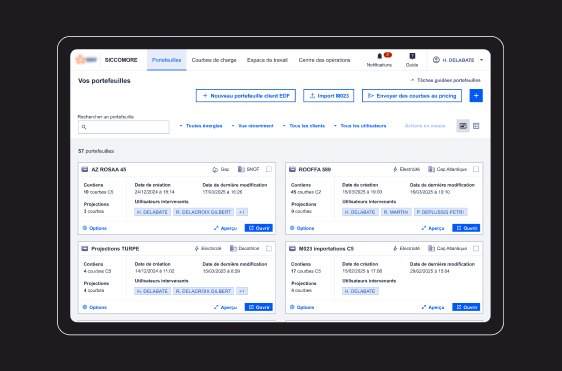Expand the Toutes énergies filter dropdown
The width and height of the screenshot is (562, 371).
click(201, 126)
